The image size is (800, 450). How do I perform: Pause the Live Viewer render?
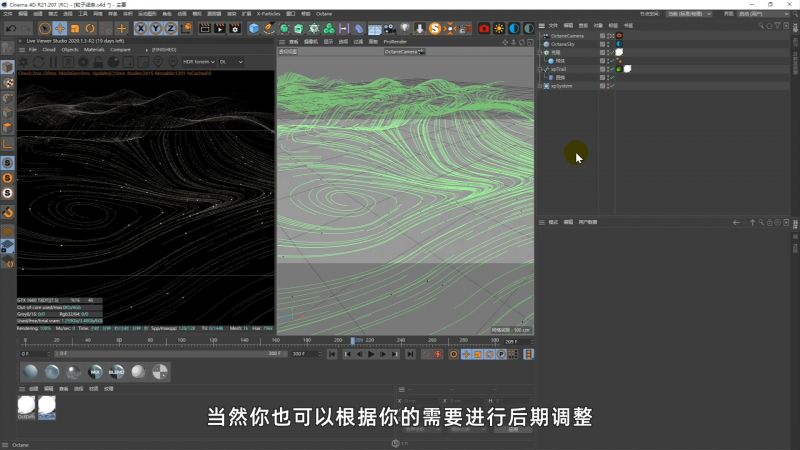tap(53, 62)
